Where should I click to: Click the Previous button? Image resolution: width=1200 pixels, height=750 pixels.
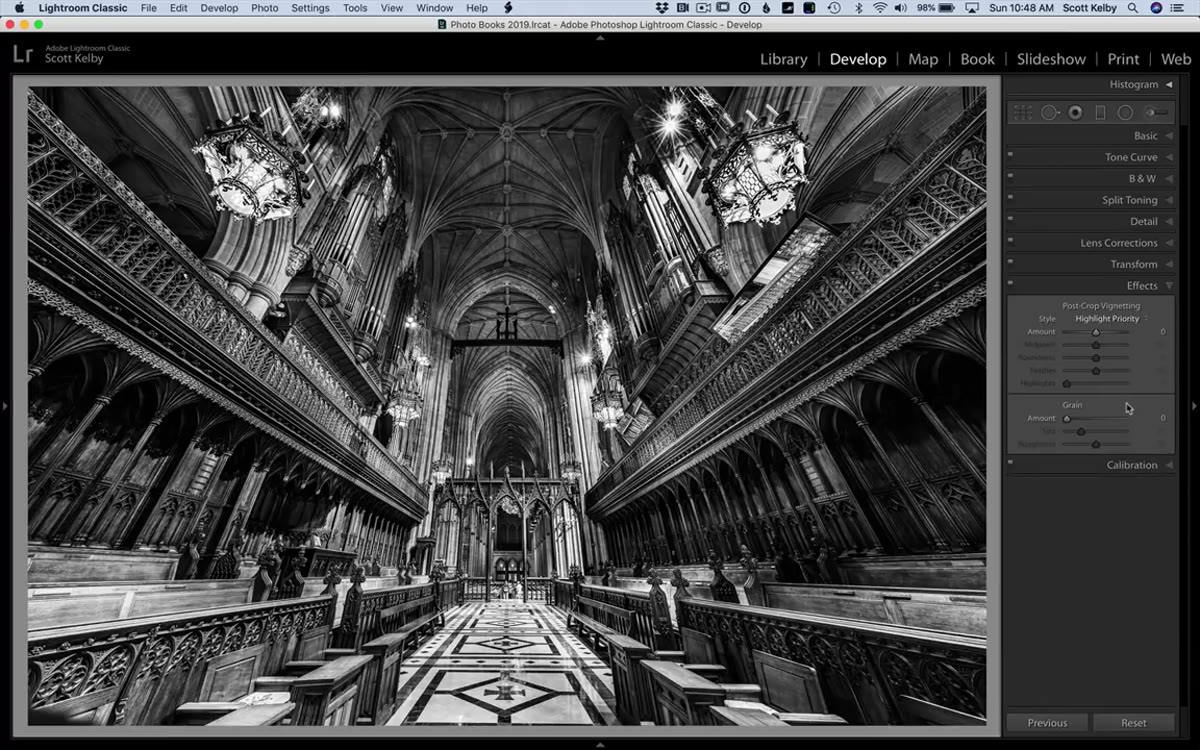pyautogui.click(x=1047, y=723)
